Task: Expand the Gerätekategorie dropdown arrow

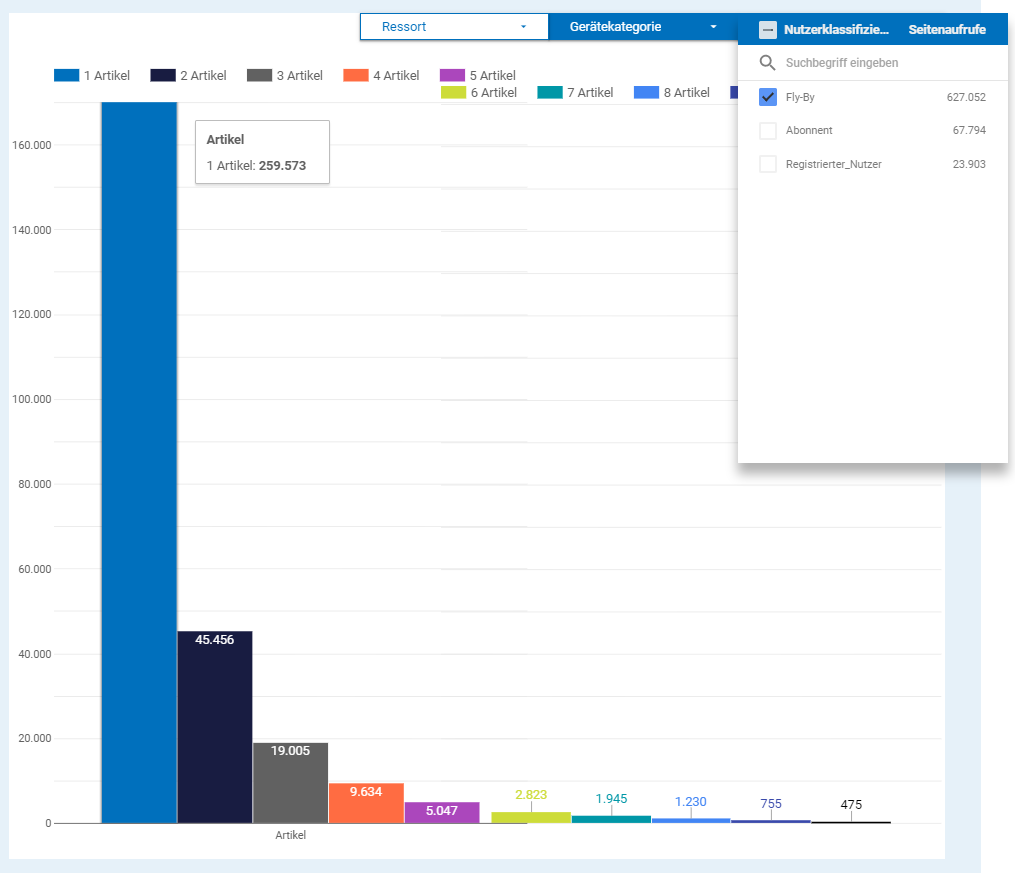Action: coord(713,27)
